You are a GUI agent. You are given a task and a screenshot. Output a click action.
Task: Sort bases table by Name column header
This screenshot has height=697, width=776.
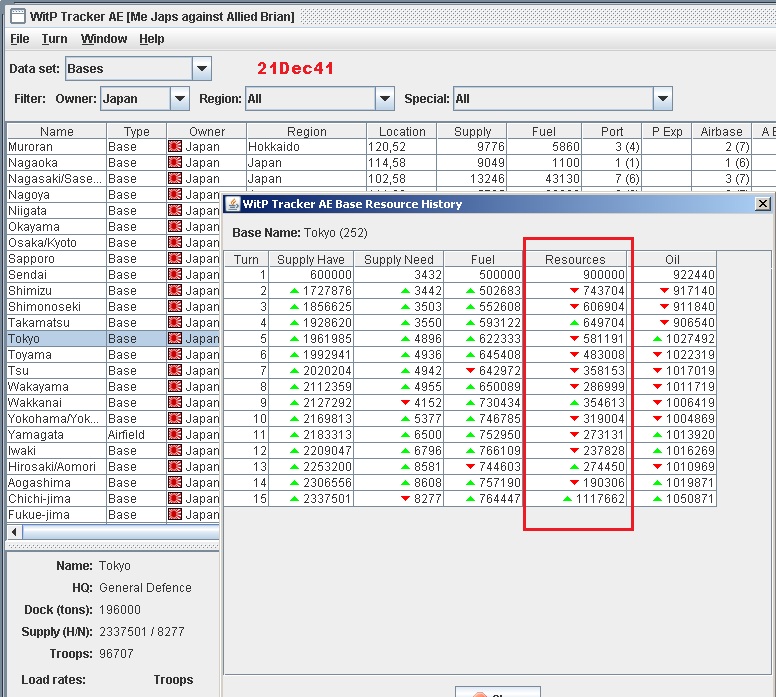pyautogui.click(x=56, y=131)
